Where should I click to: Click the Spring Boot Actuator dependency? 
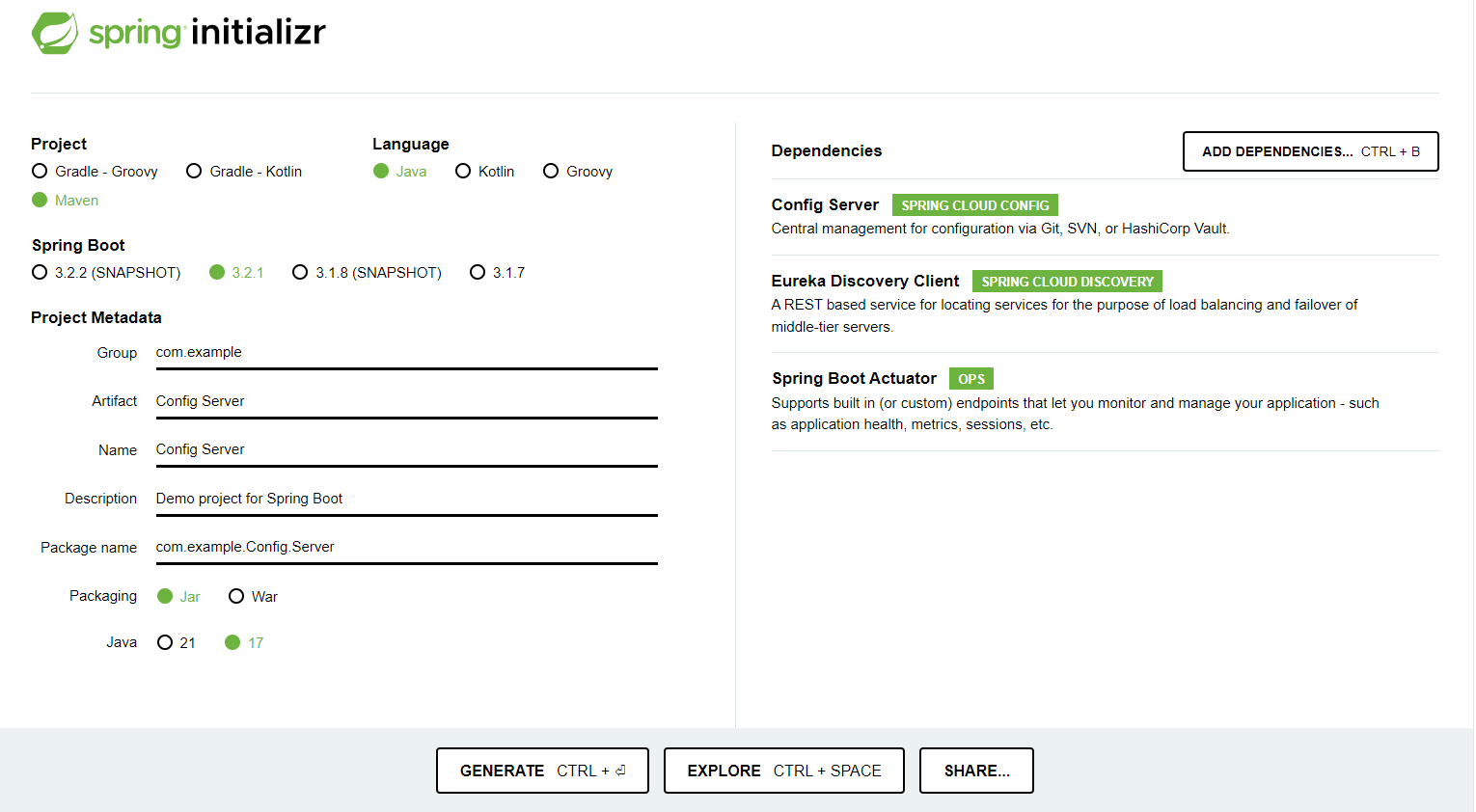854,379
